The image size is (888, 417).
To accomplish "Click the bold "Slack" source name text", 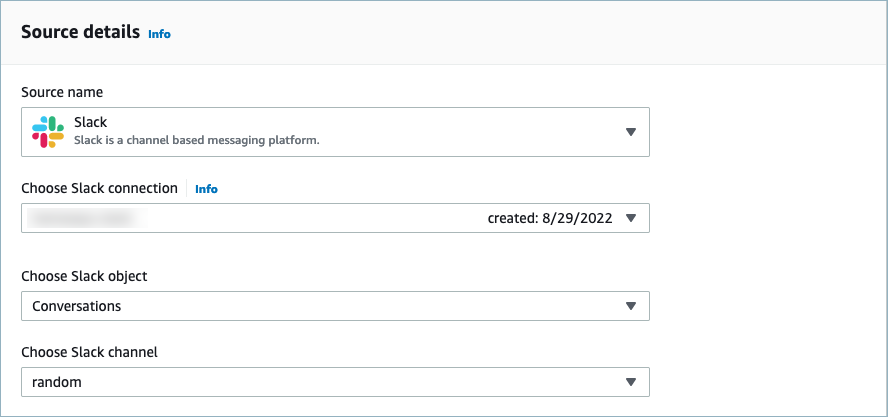I will [91, 123].
